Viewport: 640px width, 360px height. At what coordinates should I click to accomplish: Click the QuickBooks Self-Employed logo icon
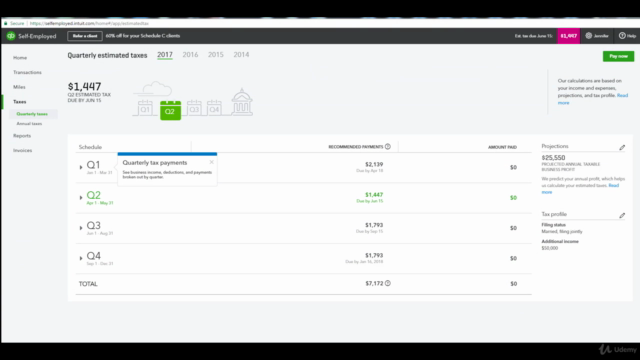11,36
